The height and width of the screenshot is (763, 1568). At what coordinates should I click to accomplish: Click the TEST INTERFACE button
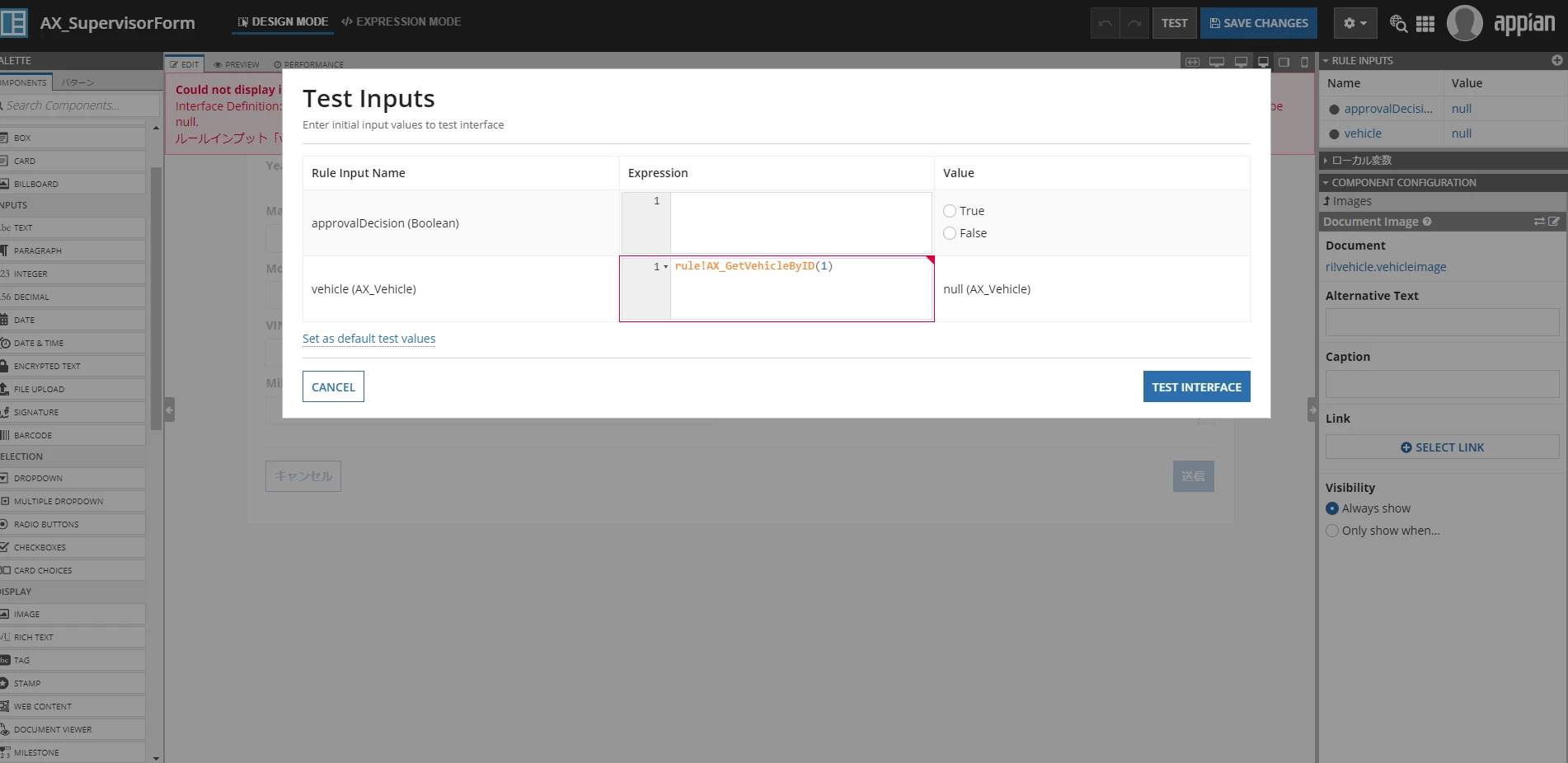[x=1196, y=386]
